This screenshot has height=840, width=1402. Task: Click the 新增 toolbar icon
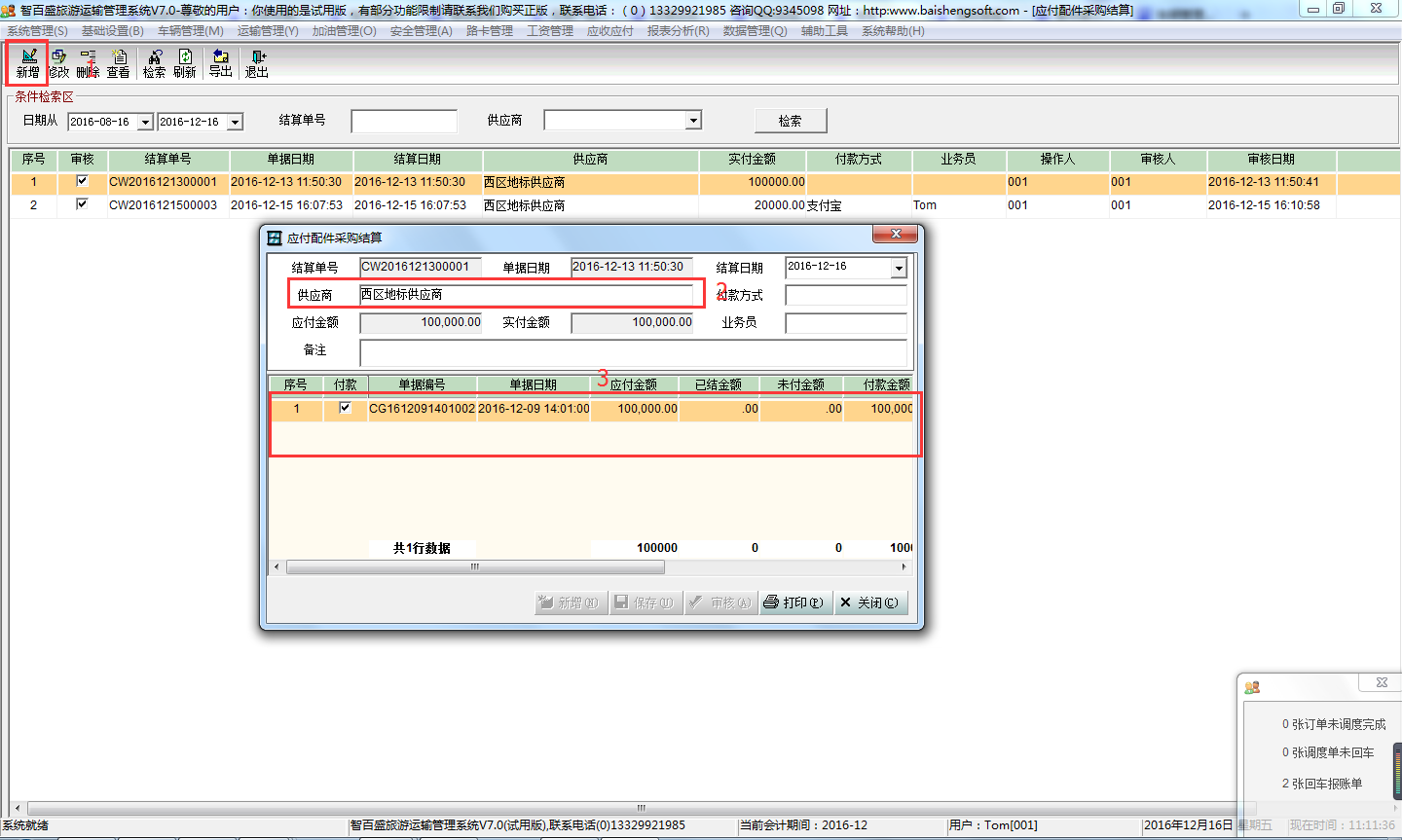point(28,63)
